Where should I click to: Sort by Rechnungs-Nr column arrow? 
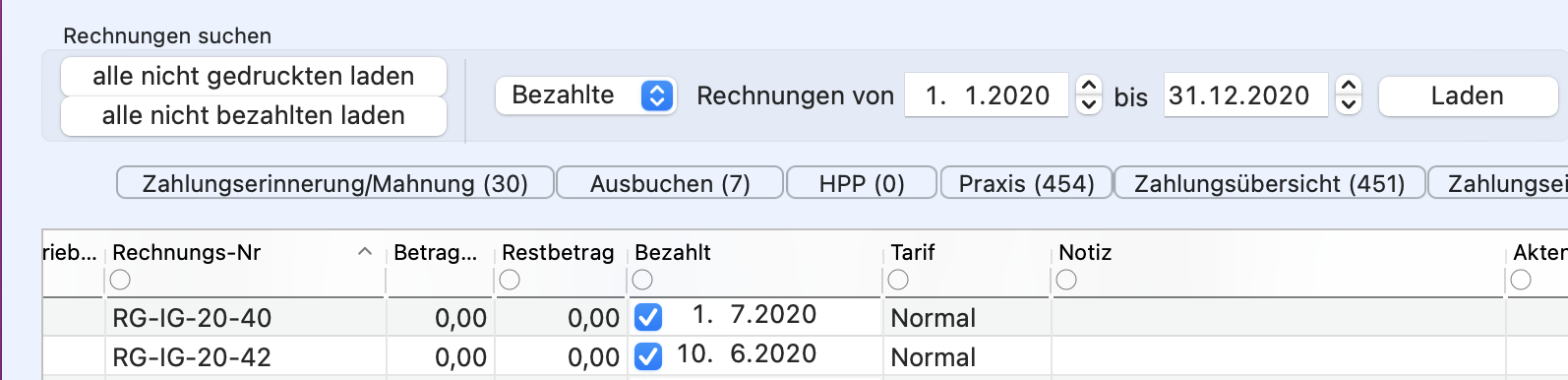[x=365, y=252]
